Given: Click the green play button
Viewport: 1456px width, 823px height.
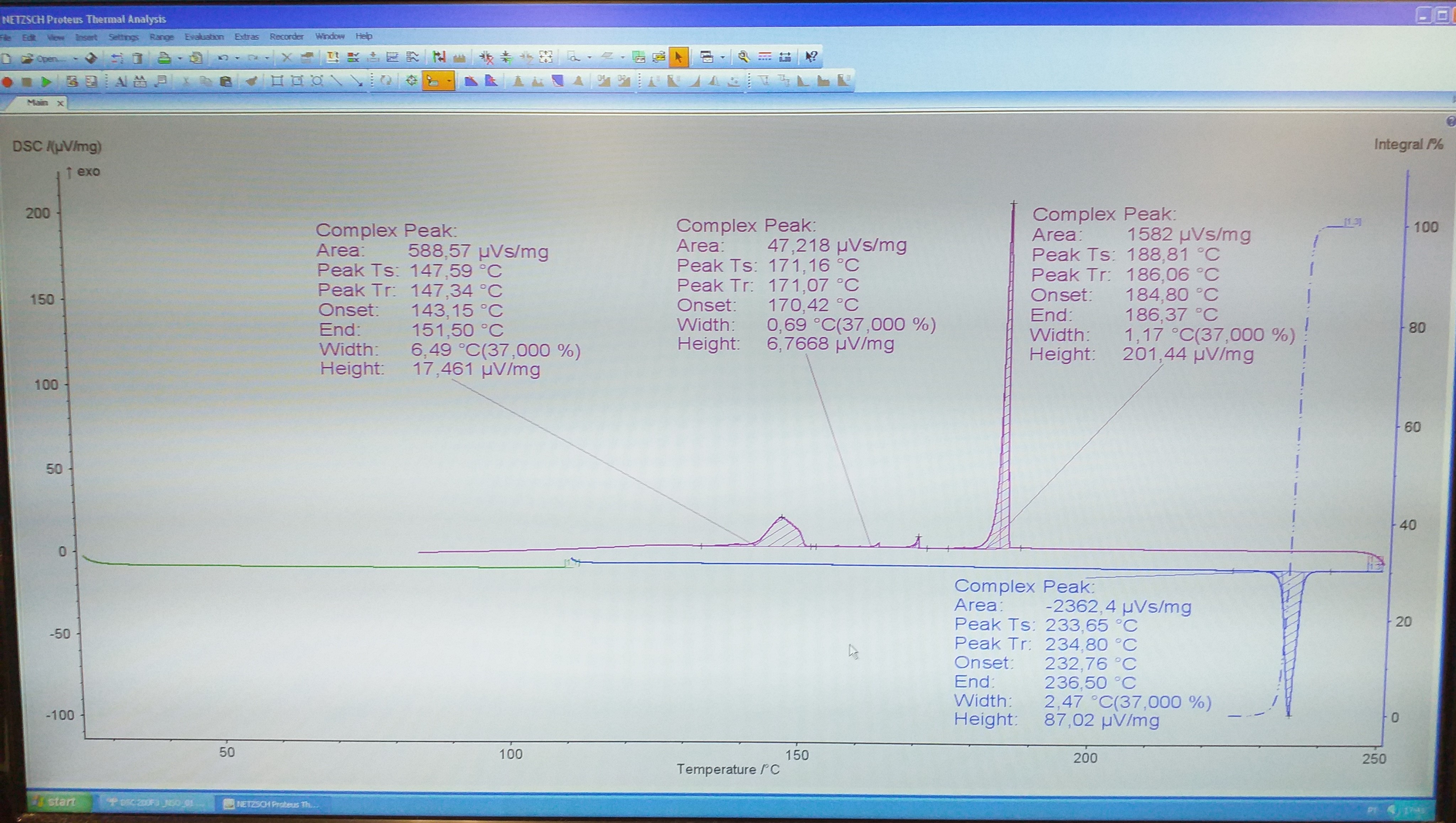Looking at the screenshot, I should click(x=46, y=82).
